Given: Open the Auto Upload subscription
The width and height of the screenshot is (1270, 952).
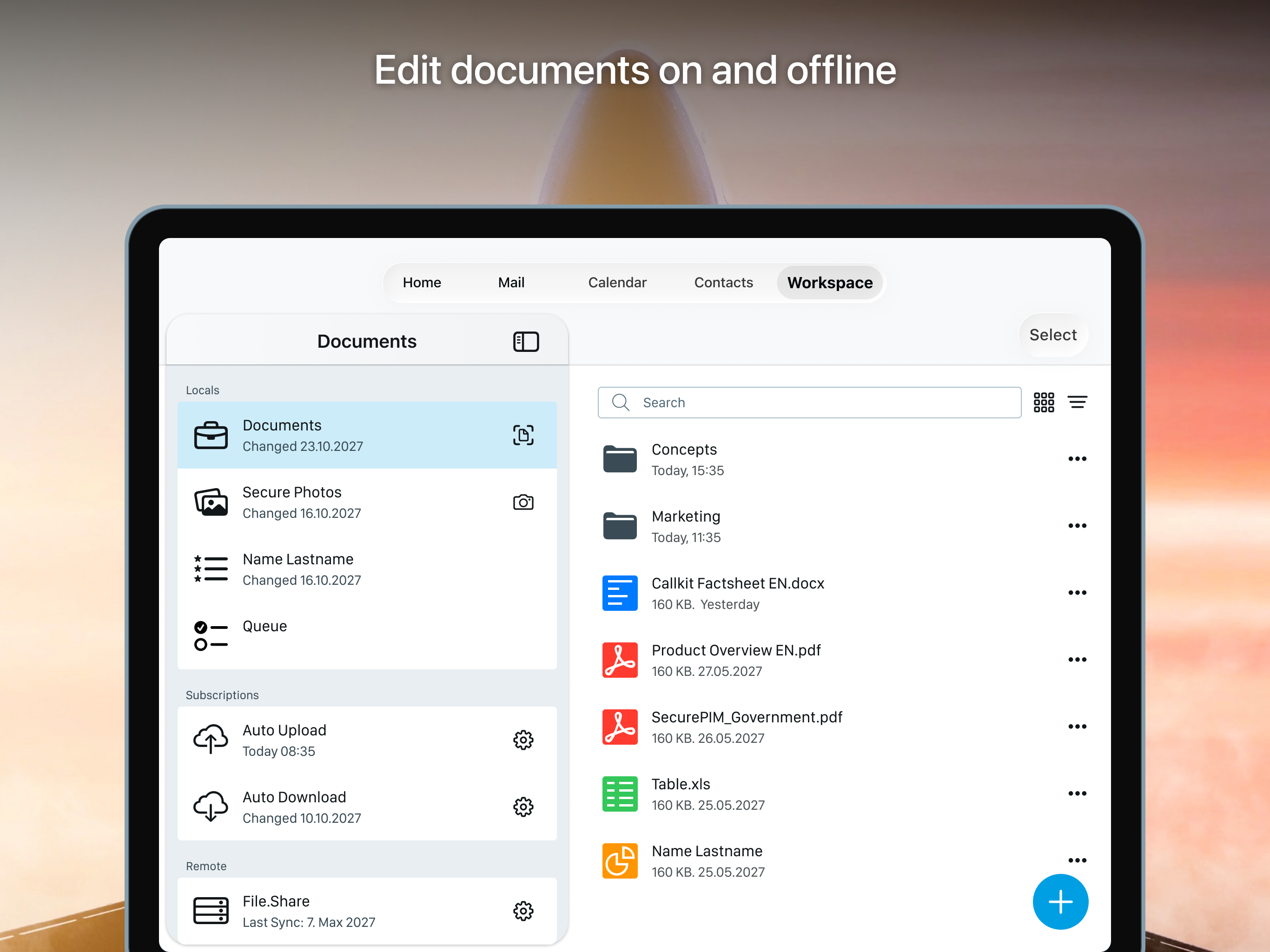Looking at the screenshot, I should (x=367, y=740).
